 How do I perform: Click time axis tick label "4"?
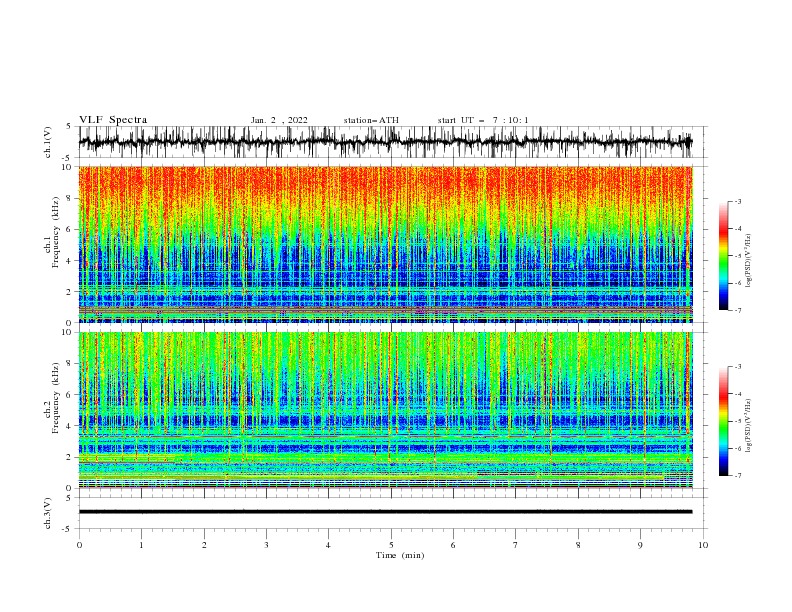(328, 545)
